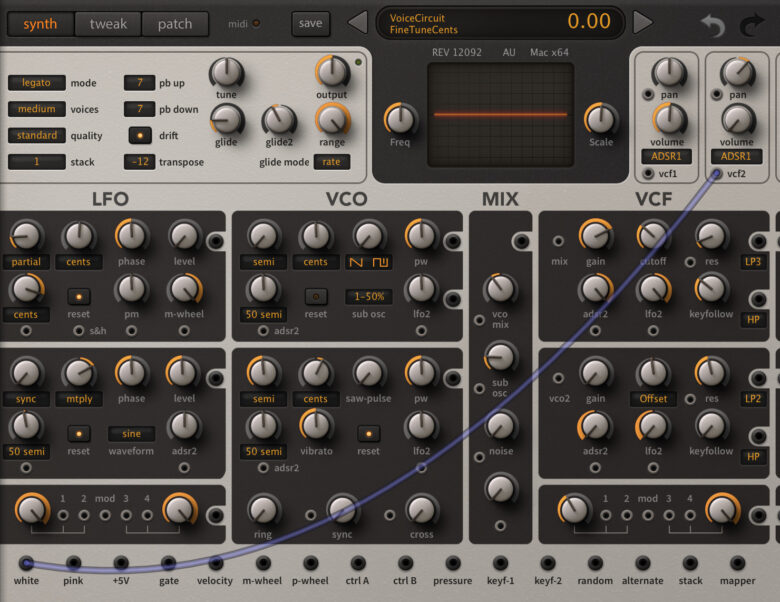Go to next preset arrow
The height and width of the screenshot is (602, 780).
click(643, 22)
